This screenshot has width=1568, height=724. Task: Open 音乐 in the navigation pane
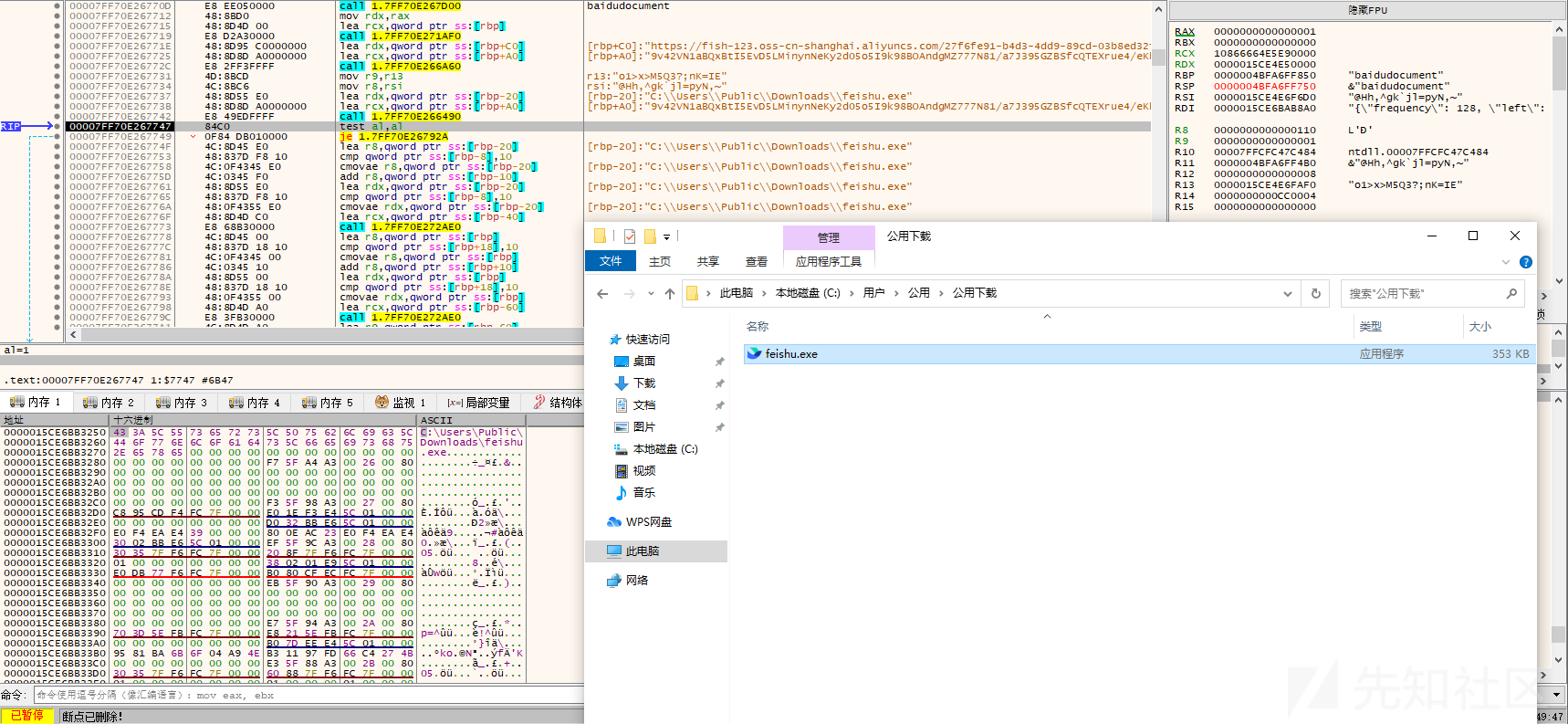(x=644, y=493)
